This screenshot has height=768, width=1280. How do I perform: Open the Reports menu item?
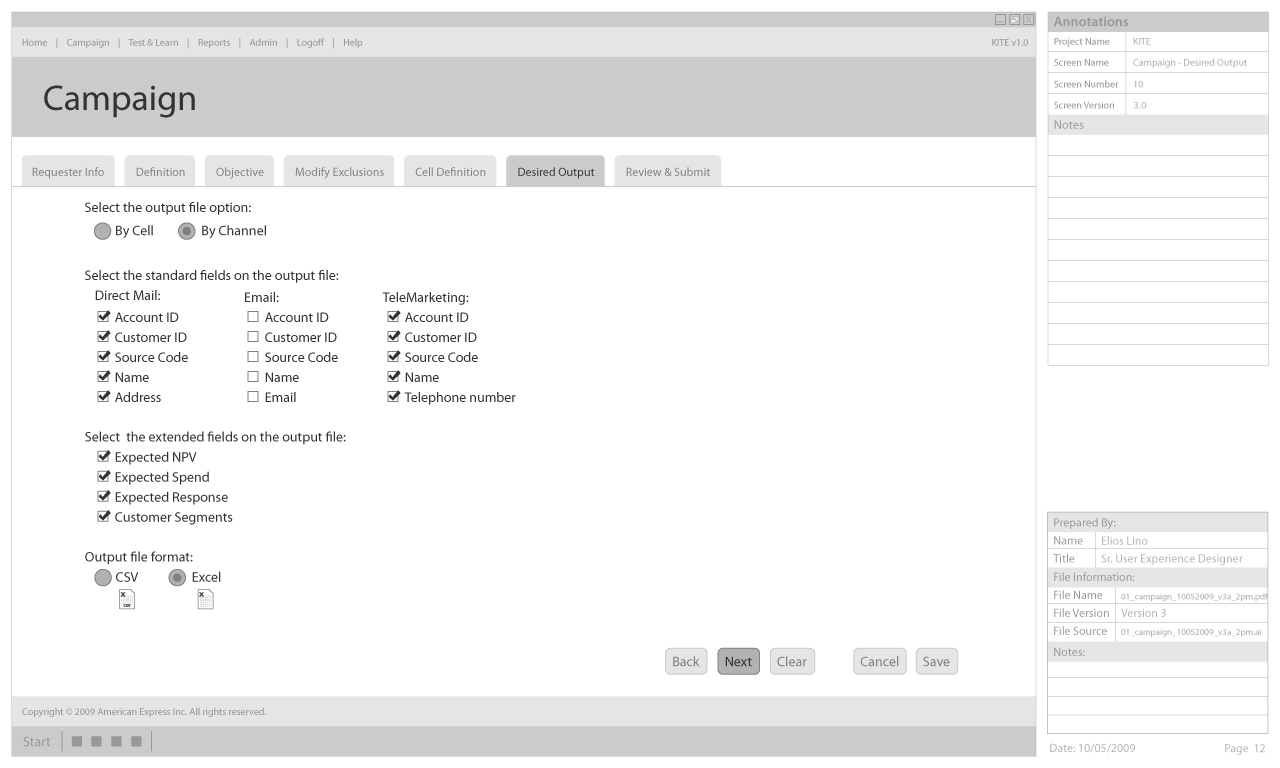[x=214, y=42]
